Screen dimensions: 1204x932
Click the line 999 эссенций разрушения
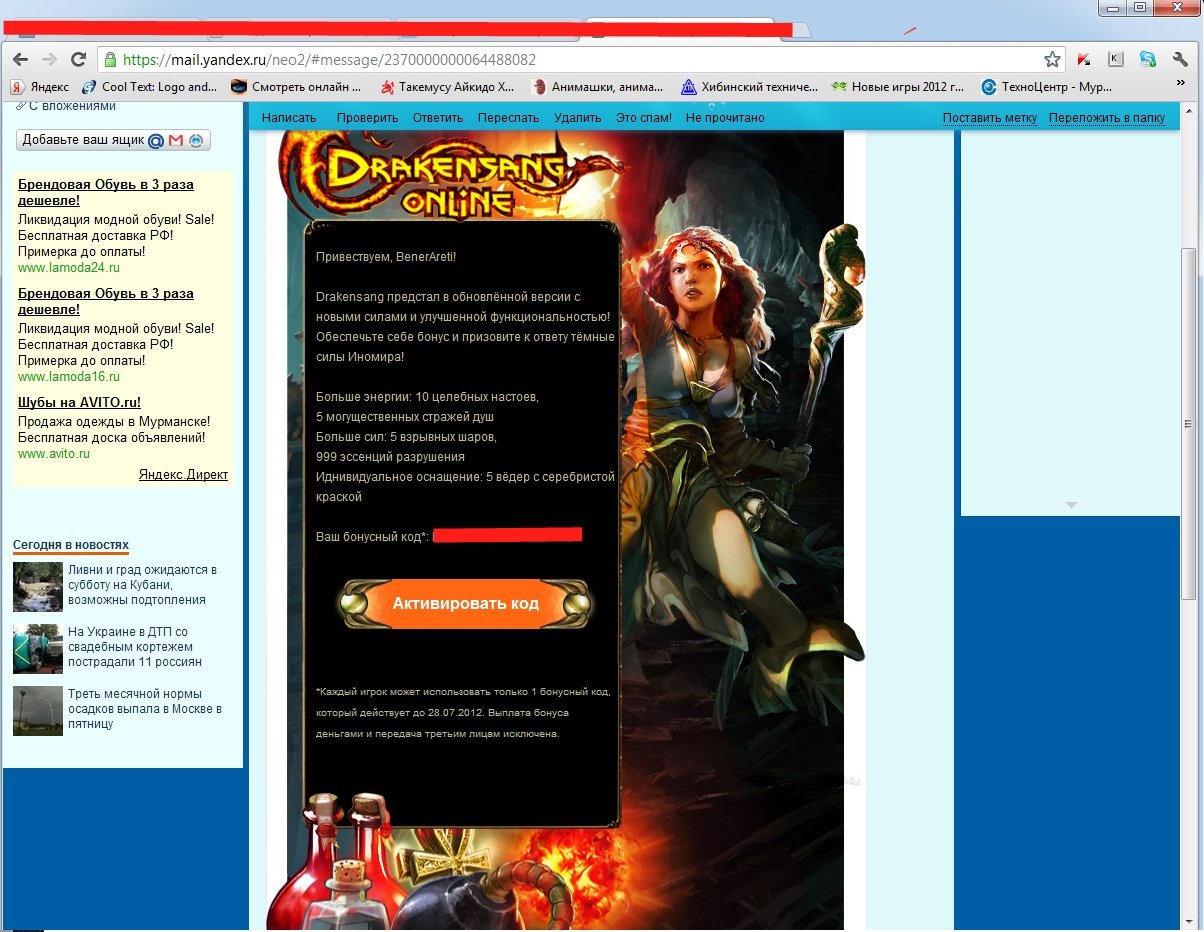(390, 457)
